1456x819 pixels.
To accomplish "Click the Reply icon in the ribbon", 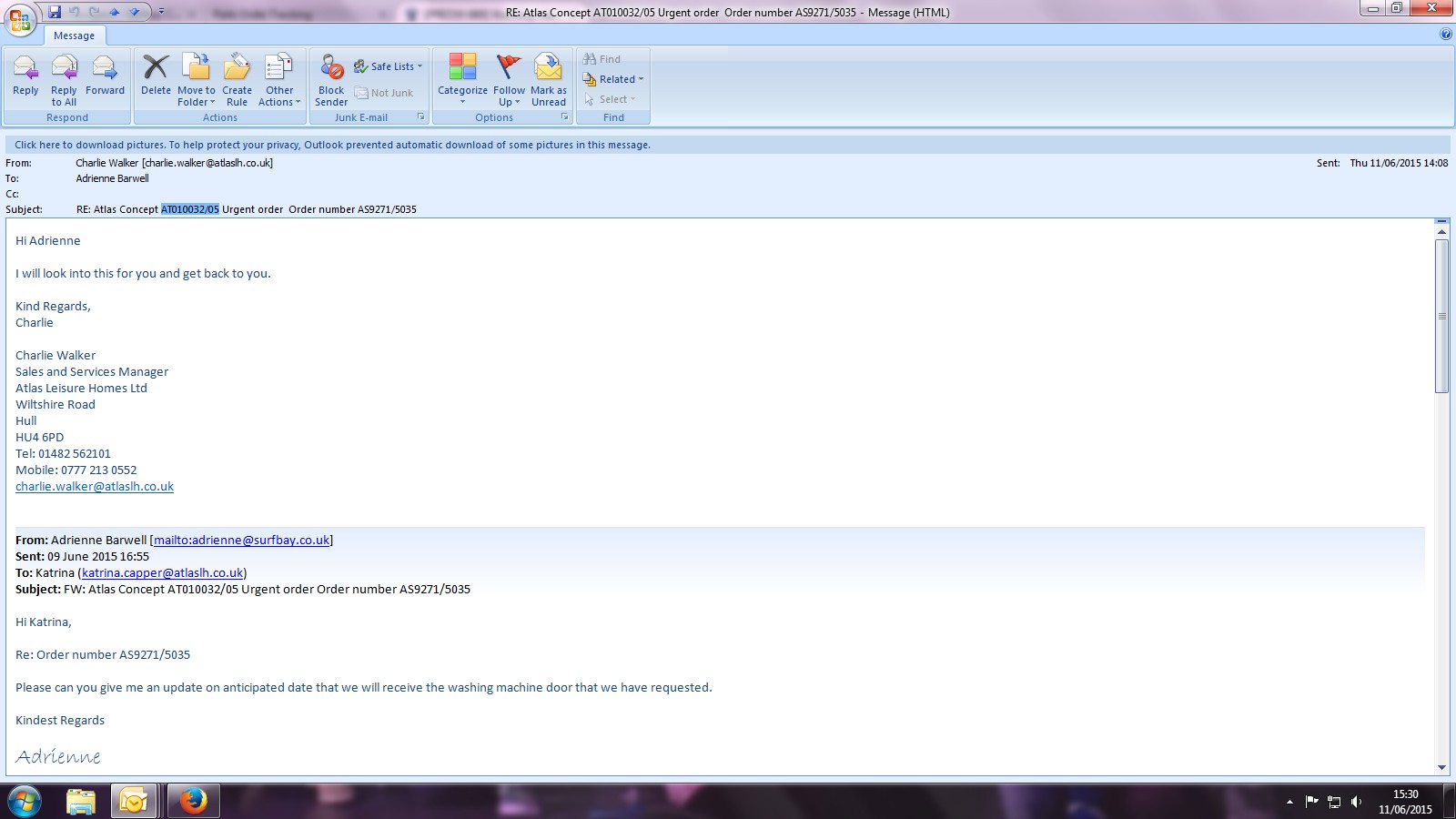I will pos(25,77).
